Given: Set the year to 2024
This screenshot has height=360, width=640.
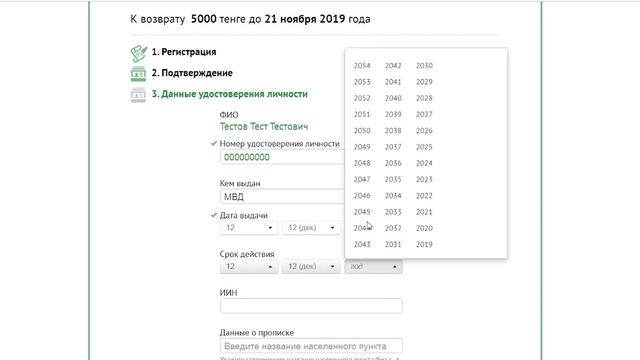Looking at the screenshot, I should pos(424,163).
